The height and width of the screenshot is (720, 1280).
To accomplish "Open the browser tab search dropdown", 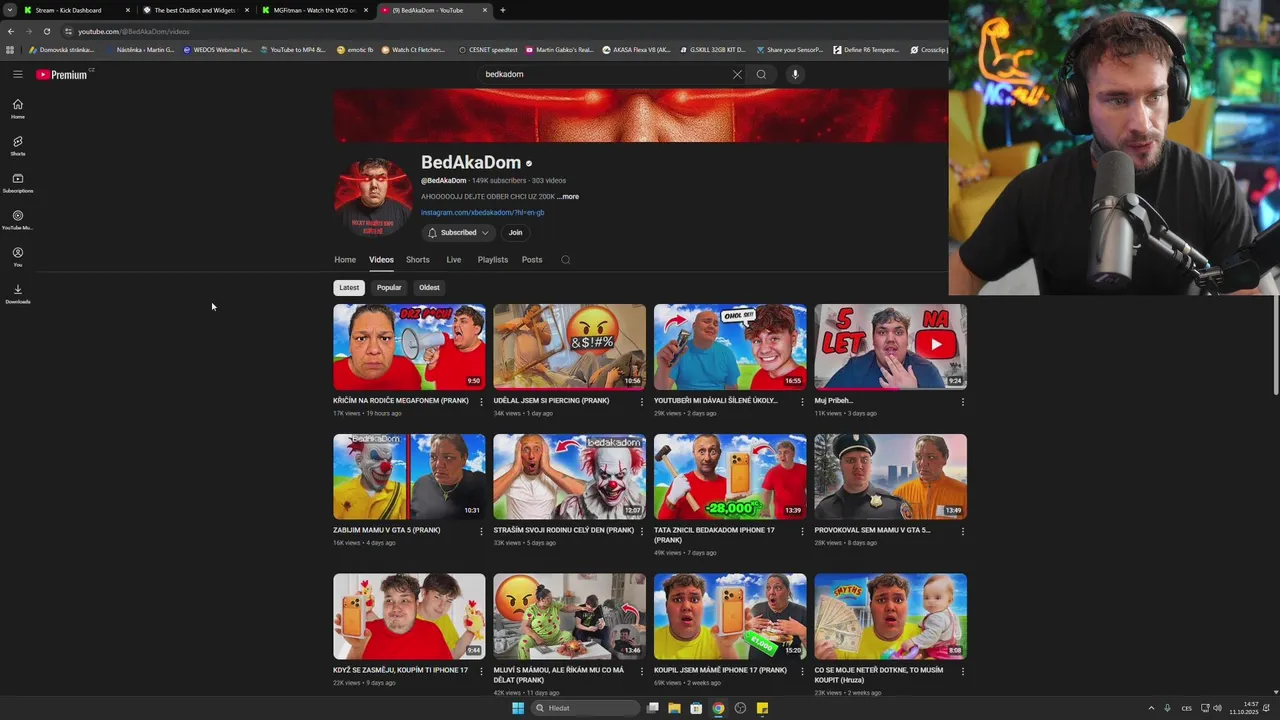I will pos(9,10).
